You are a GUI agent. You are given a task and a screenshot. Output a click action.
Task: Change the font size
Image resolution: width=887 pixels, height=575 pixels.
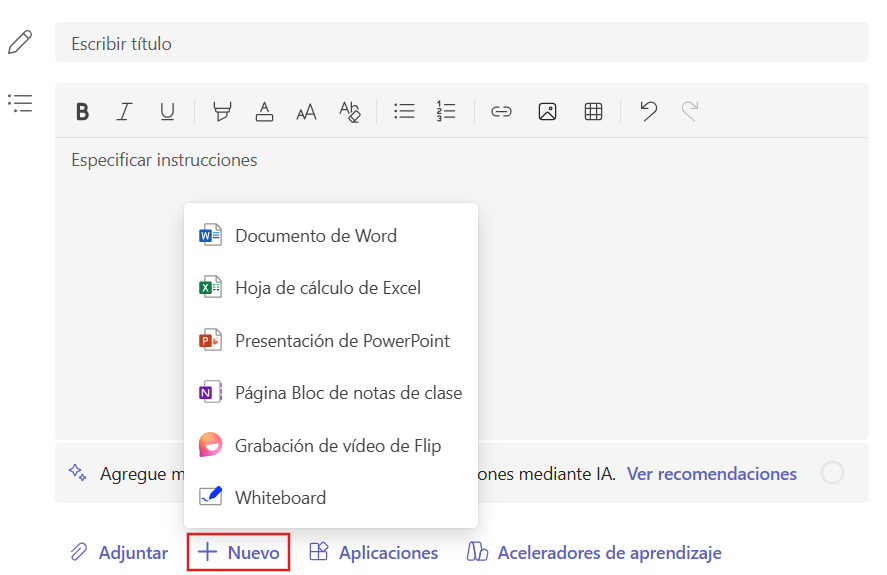tap(306, 112)
